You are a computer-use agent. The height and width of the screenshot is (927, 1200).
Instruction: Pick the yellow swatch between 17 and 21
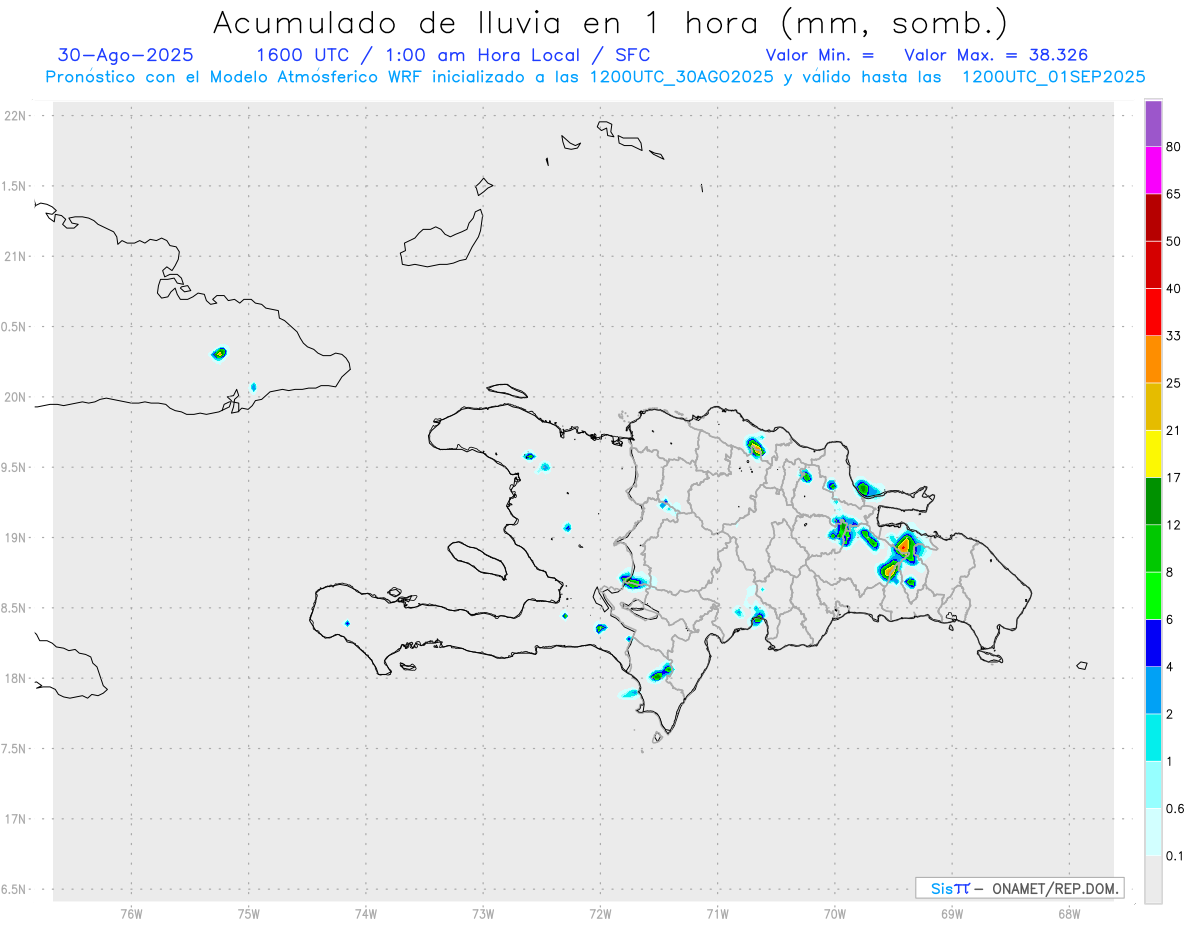tap(1153, 454)
